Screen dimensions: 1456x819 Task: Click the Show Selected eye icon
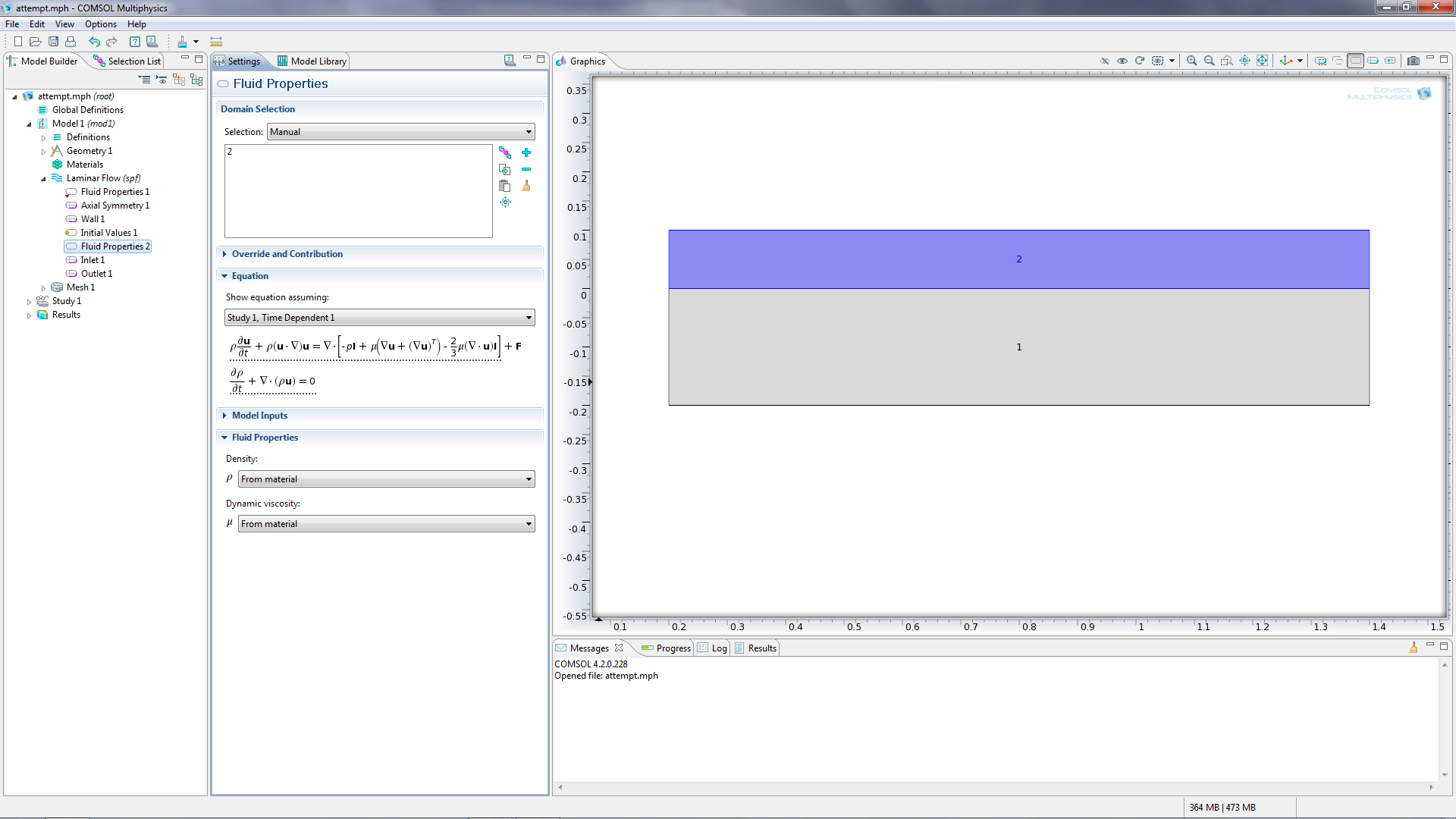1122,61
